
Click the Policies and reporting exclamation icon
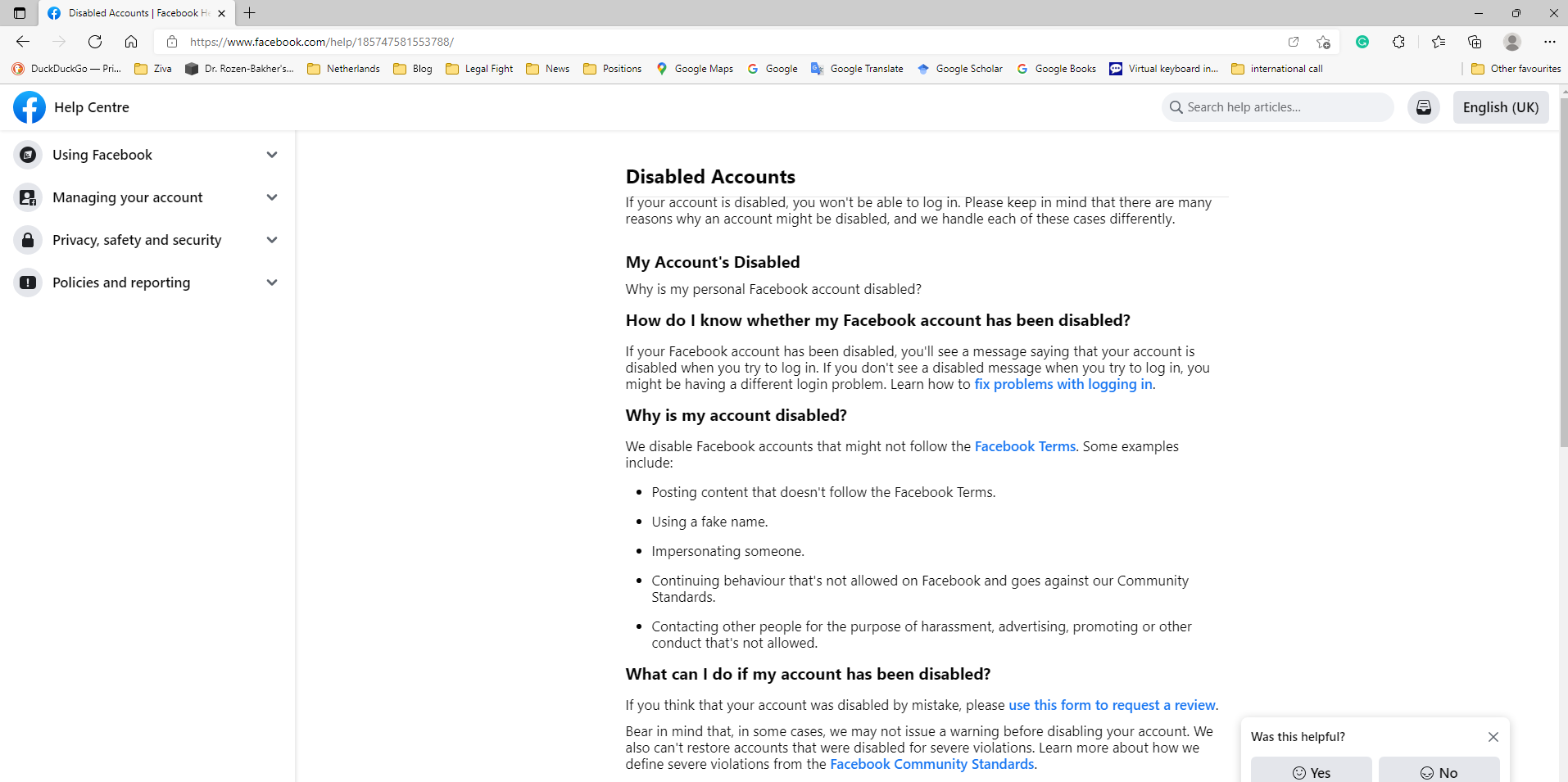pos(28,283)
